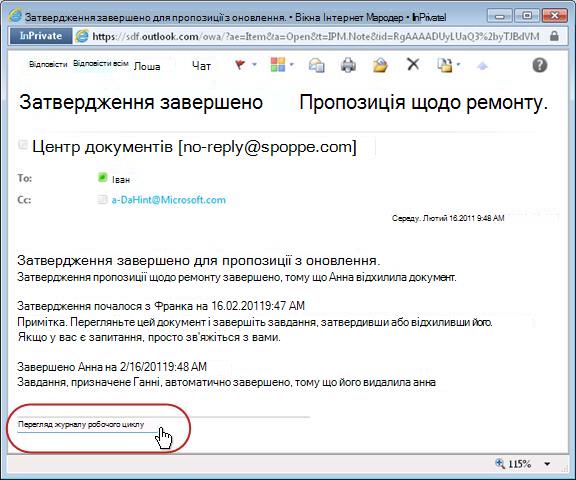Maximize the browser window
Screen dimensions: 576x480
(x=527, y=15)
